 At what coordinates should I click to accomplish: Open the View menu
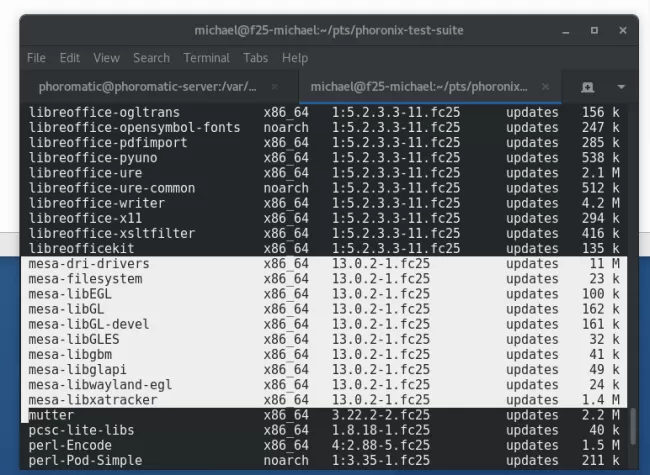pyautogui.click(x=107, y=58)
